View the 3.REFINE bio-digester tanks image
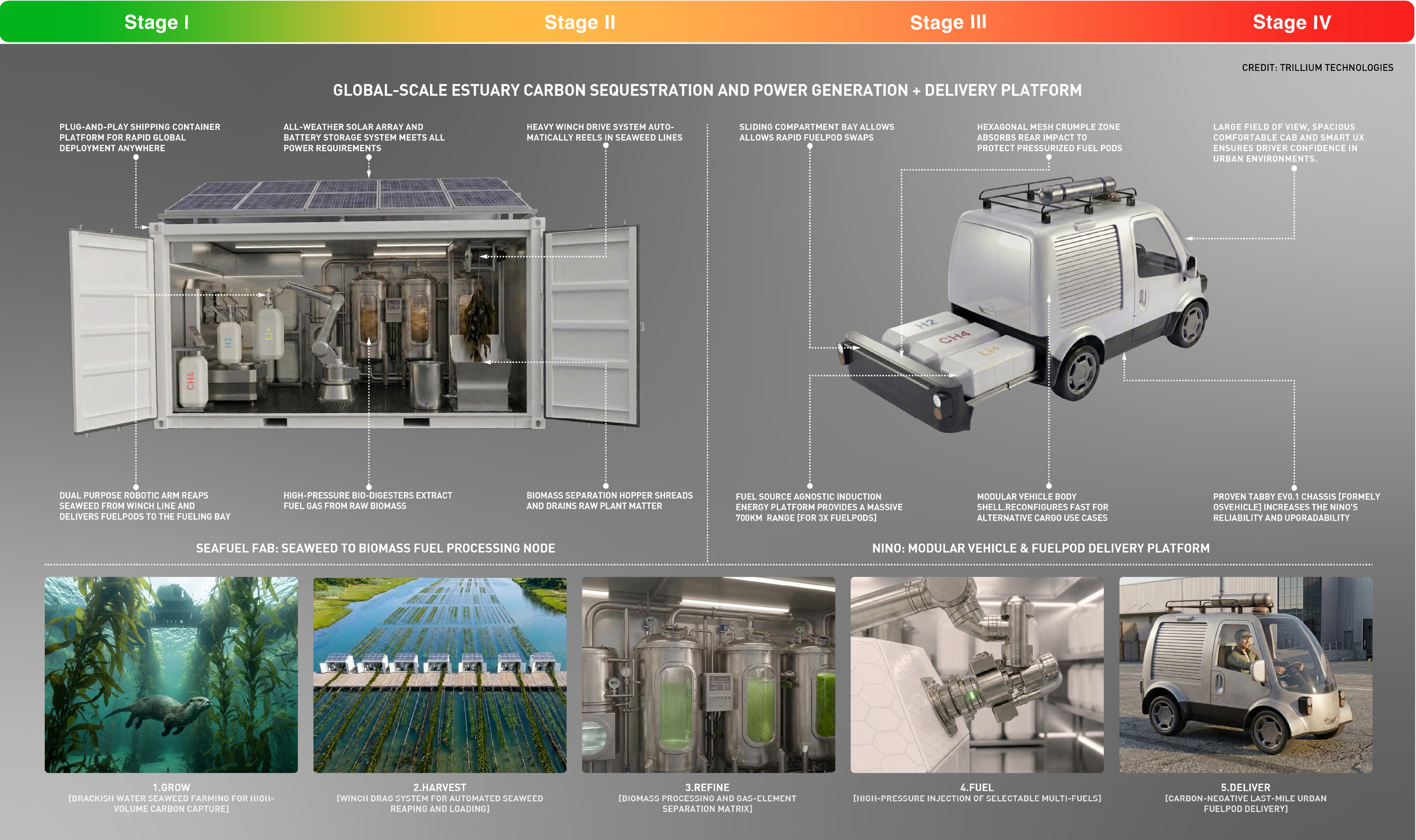1416x840 pixels. (708, 675)
